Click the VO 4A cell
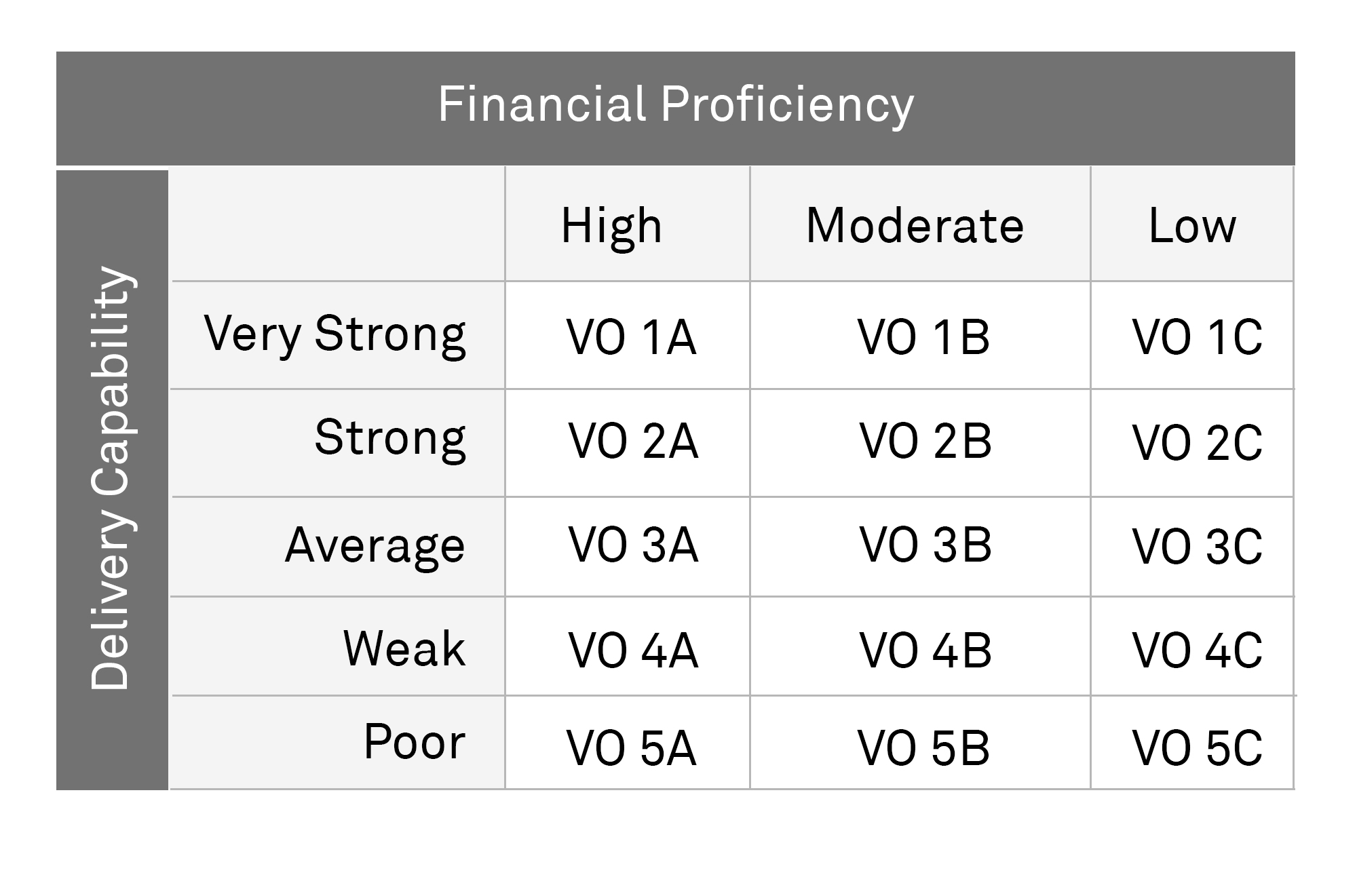Viewport: 1357px width, 896px height. coord(633,651)
